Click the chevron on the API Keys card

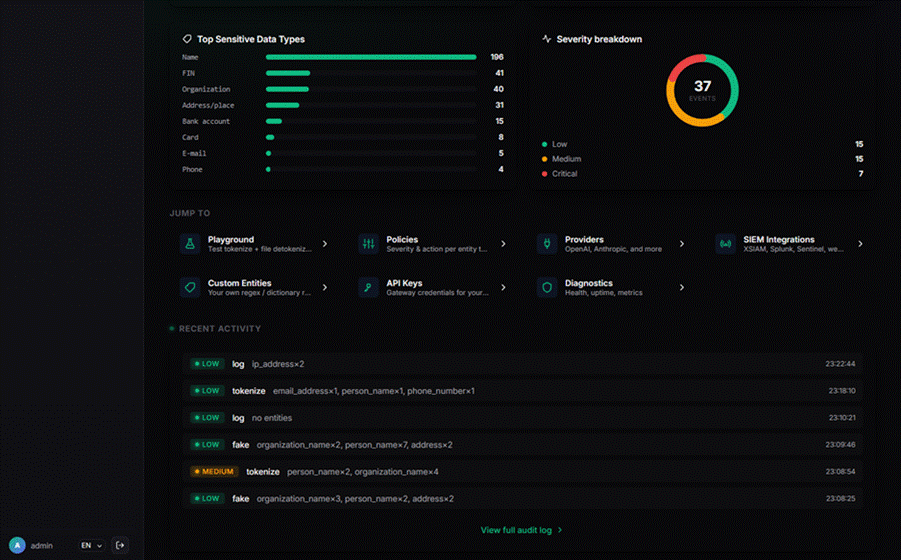click(x=503, y=287)
